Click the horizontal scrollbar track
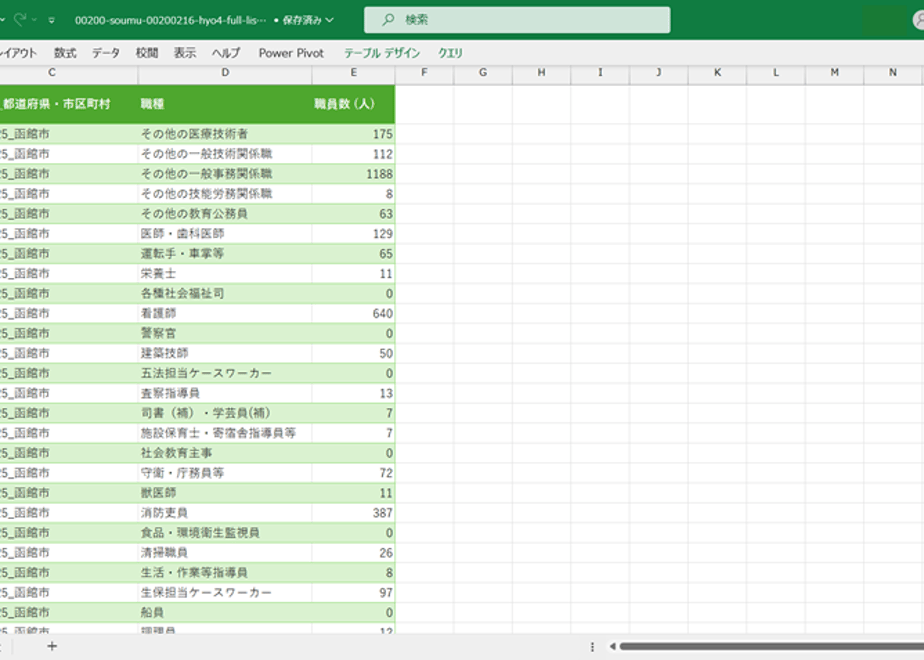This screenshot has height=660, width=924. 771,646
